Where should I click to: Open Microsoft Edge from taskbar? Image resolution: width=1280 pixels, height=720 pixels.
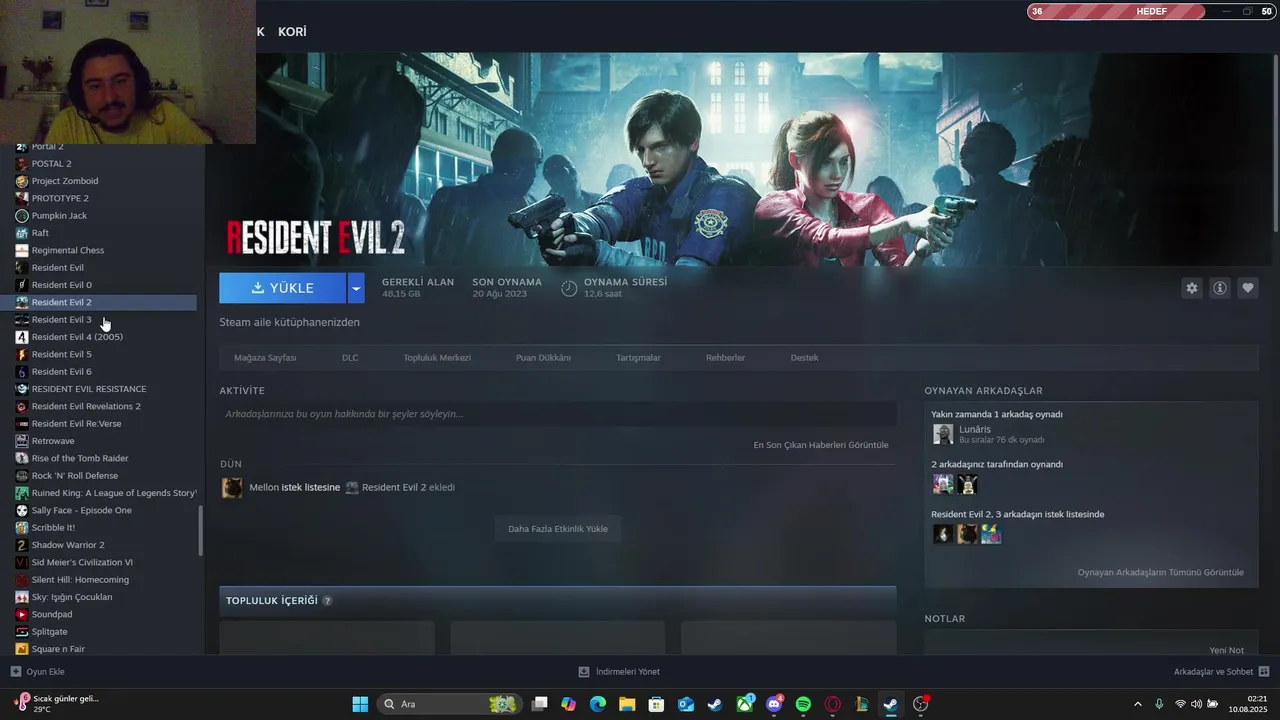point(598,704)
